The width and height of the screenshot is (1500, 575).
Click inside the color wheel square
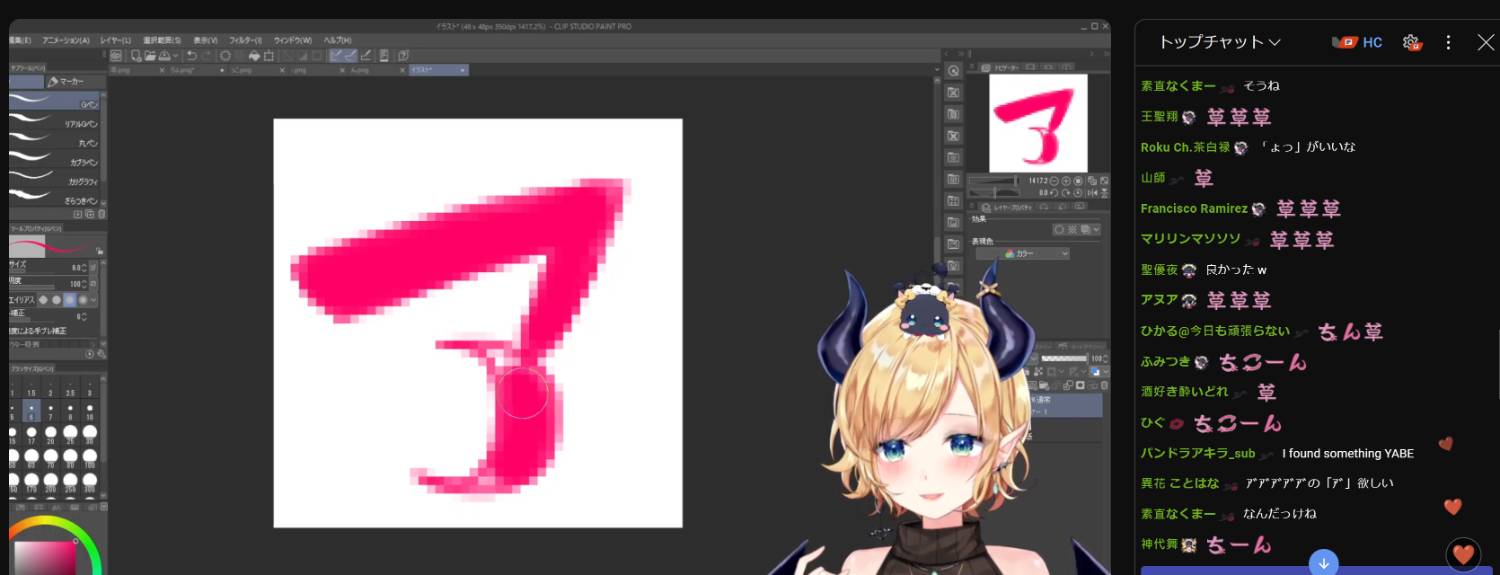pos(45,558)
